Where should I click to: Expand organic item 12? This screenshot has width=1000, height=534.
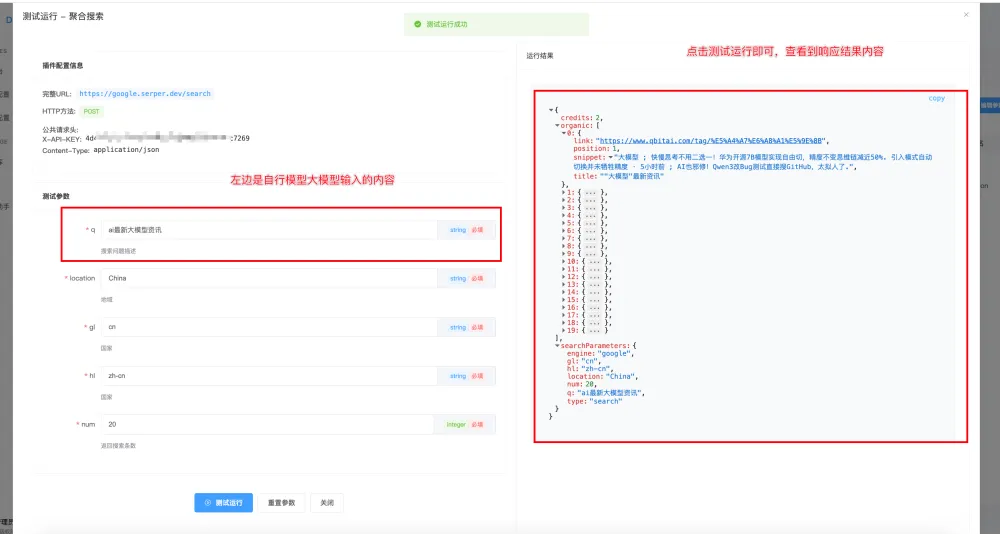coord(564,277)
